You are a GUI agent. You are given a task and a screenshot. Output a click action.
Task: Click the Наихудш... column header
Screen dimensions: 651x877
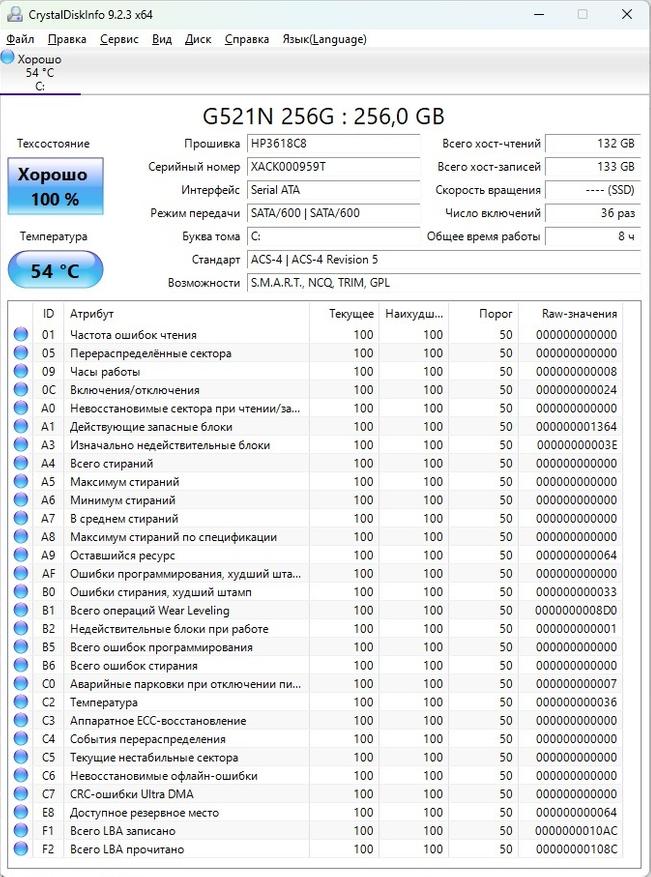coord(414,314)
